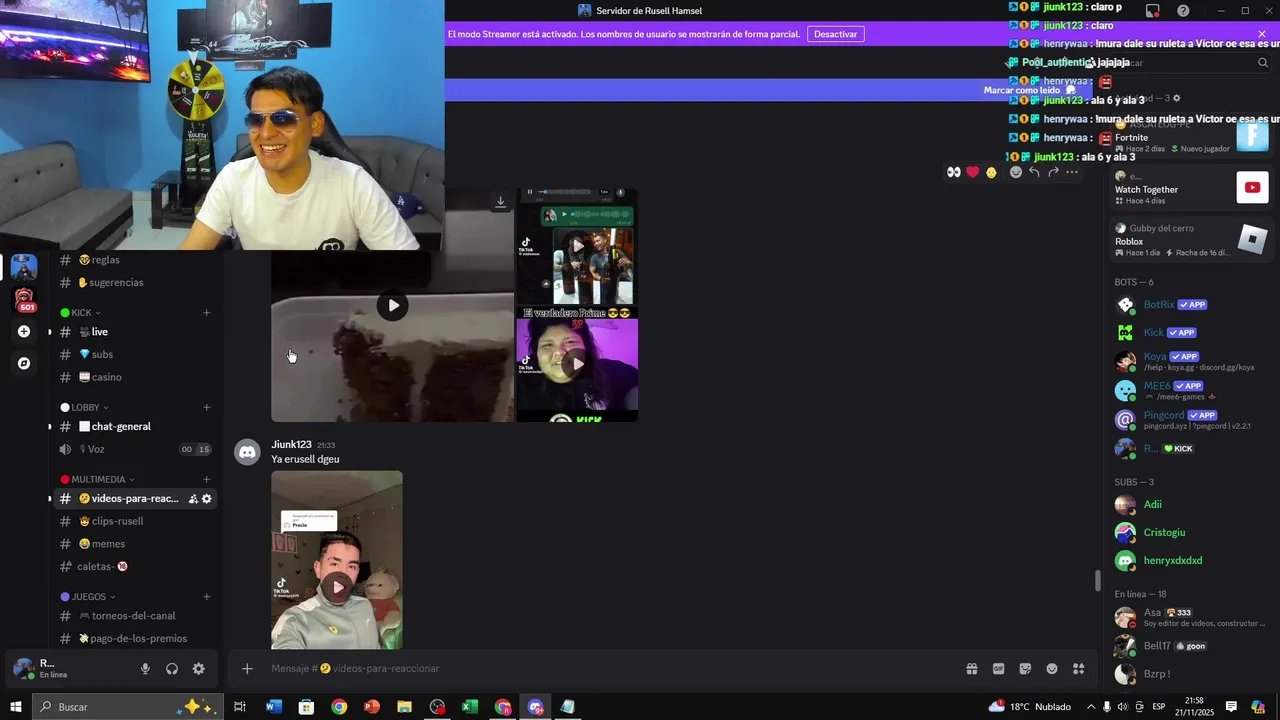React with the eyes emoji
Screen dimensions: 1280x720
click(954, 172)
